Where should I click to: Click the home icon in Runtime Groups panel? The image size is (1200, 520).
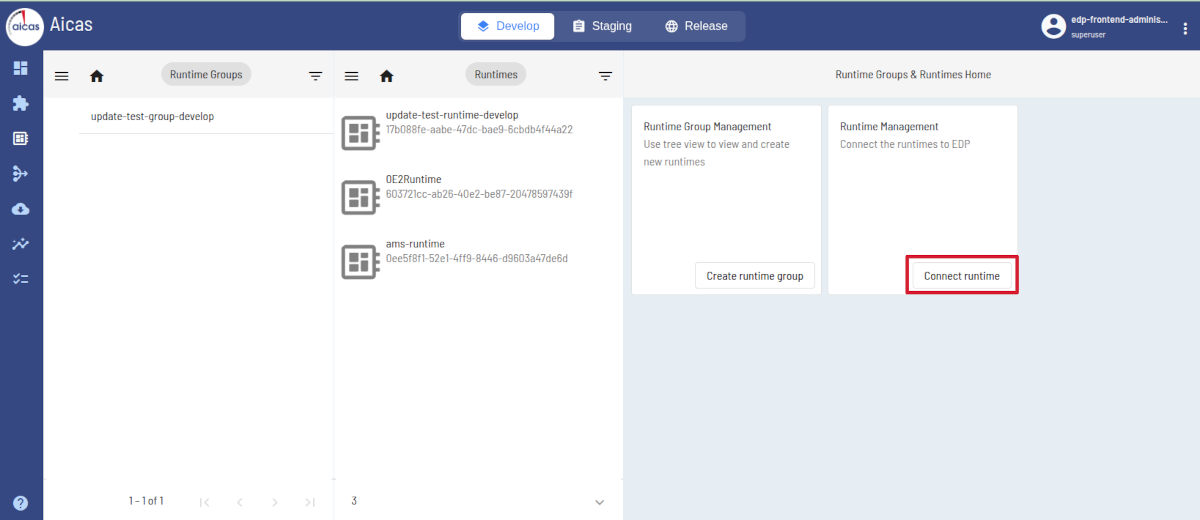click(97, 76)
